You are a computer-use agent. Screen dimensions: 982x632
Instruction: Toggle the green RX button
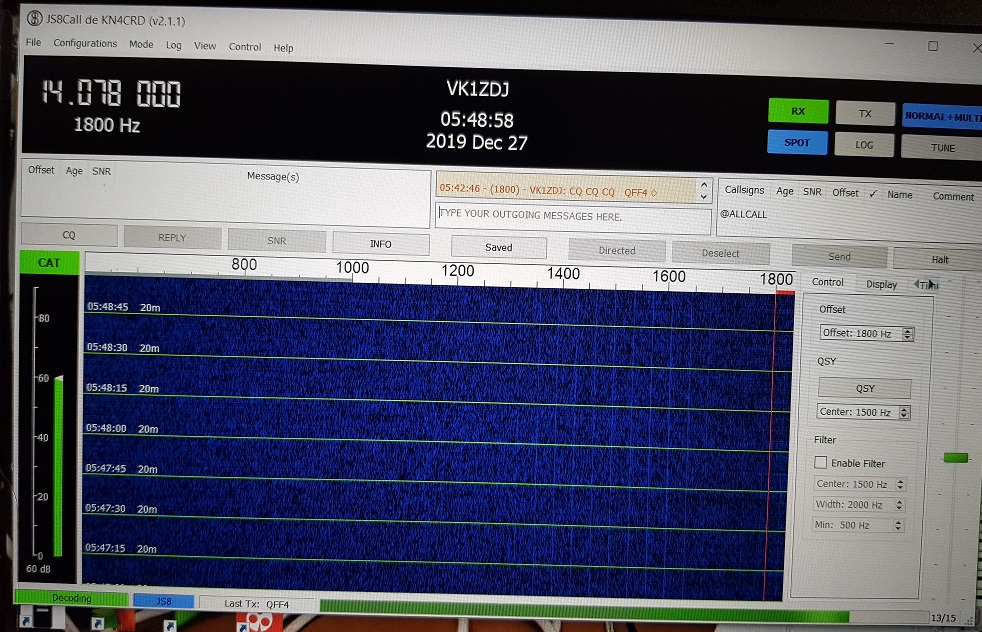click(798, 111)
